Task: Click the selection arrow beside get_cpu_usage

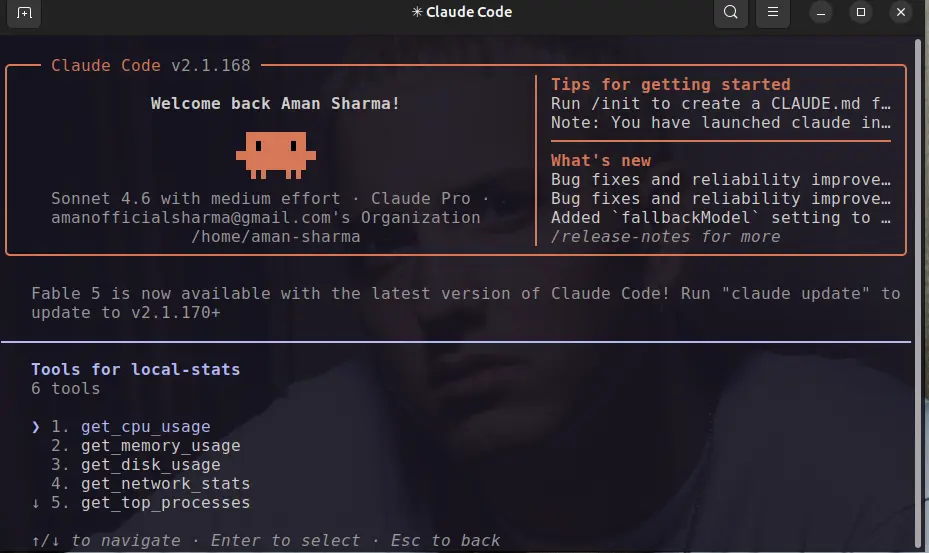Action: [36, 427]
